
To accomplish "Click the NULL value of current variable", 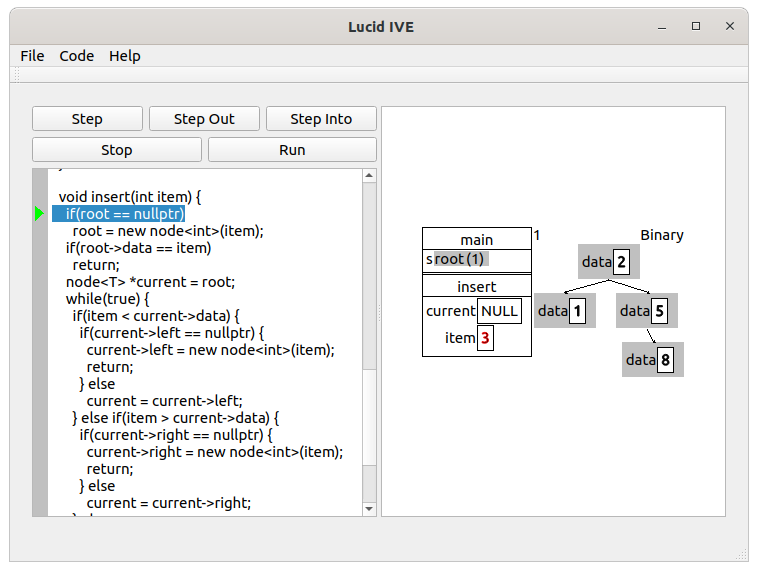I will coord(499,311).
